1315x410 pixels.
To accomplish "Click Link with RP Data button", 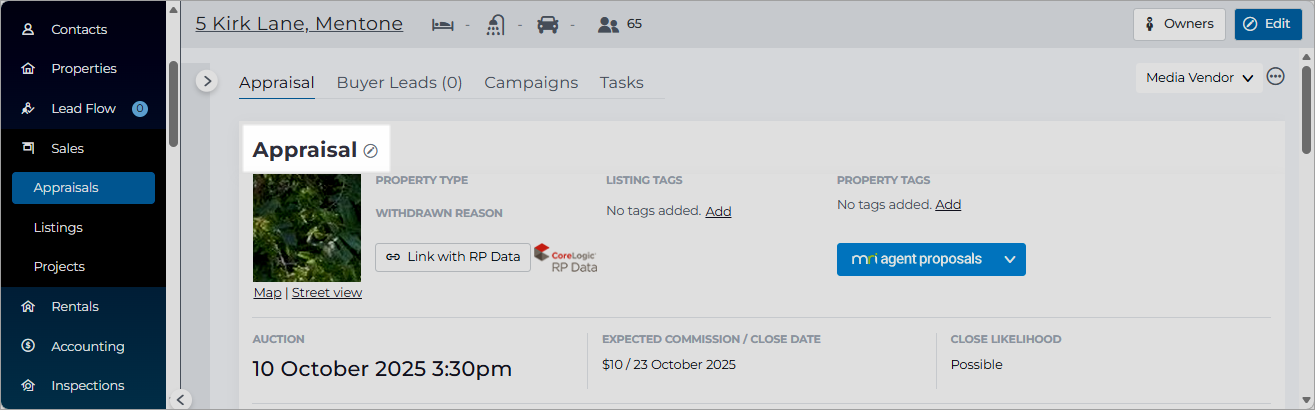I will (453, 257).
